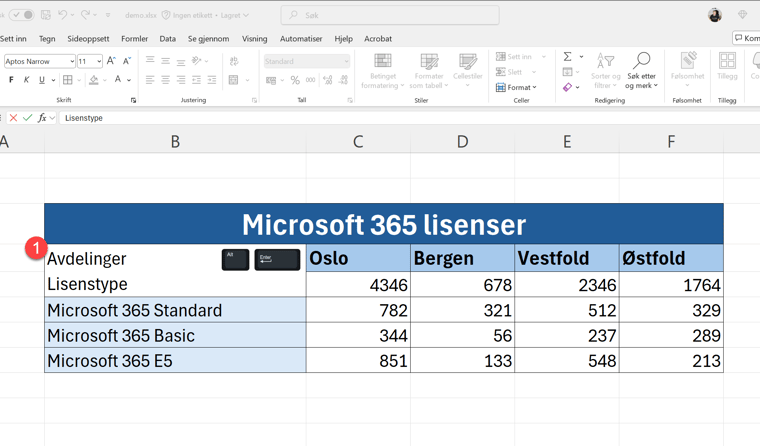Decrease font size with smaller A

click(x=127, y=61)
